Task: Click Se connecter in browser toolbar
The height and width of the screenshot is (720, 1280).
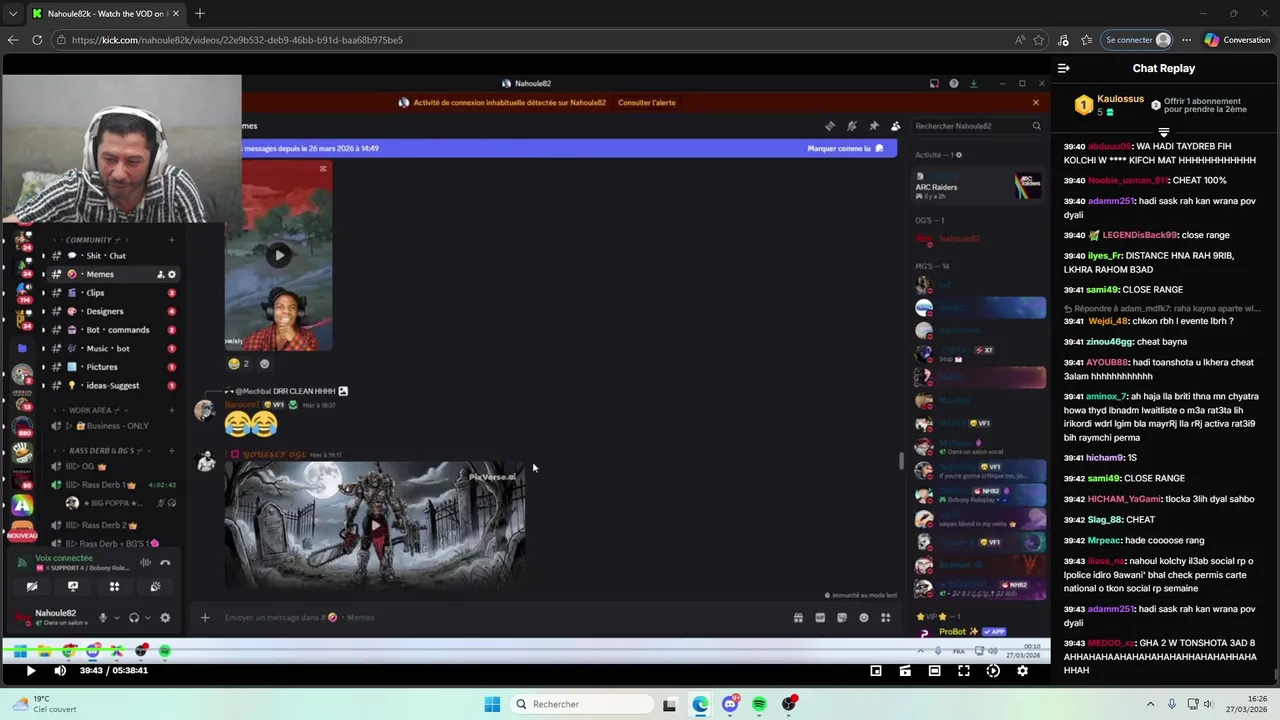Action: point(1138,40)
